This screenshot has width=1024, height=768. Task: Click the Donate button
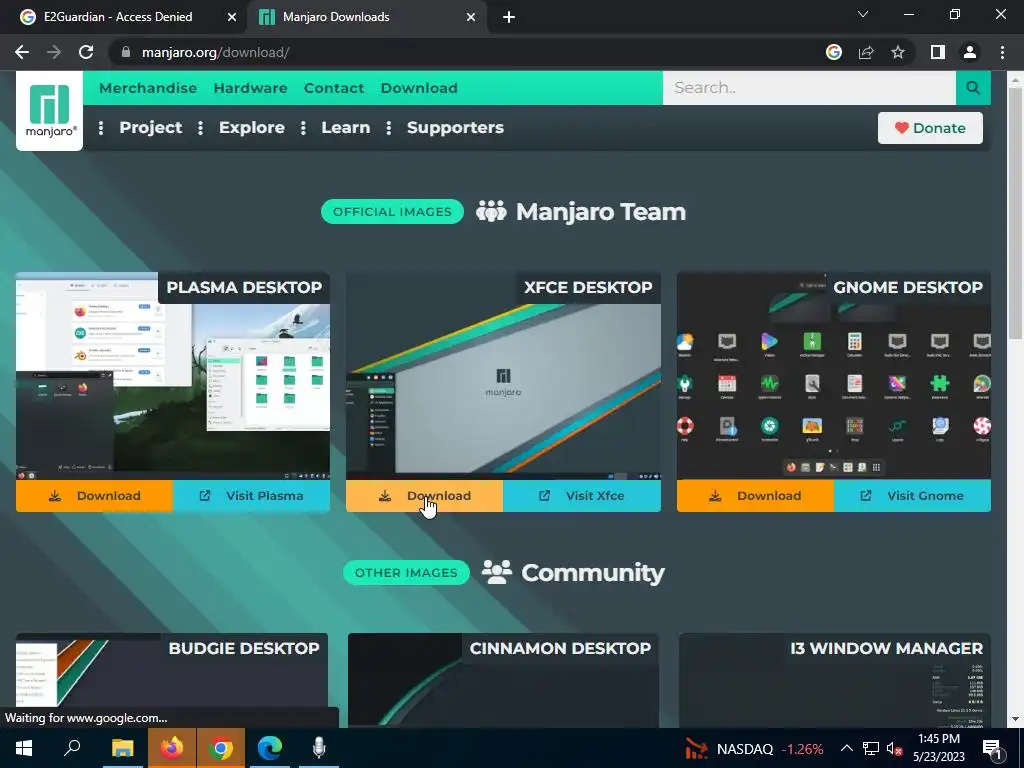click(930, 128)
